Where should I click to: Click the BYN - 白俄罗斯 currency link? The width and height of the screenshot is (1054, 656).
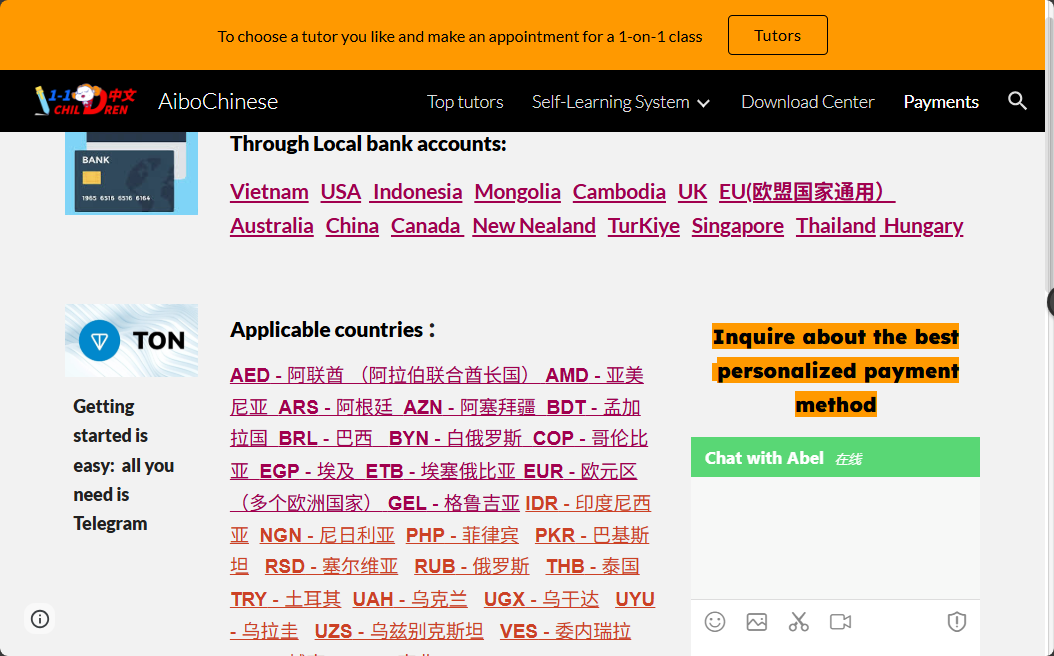click(x=455, y=438)
